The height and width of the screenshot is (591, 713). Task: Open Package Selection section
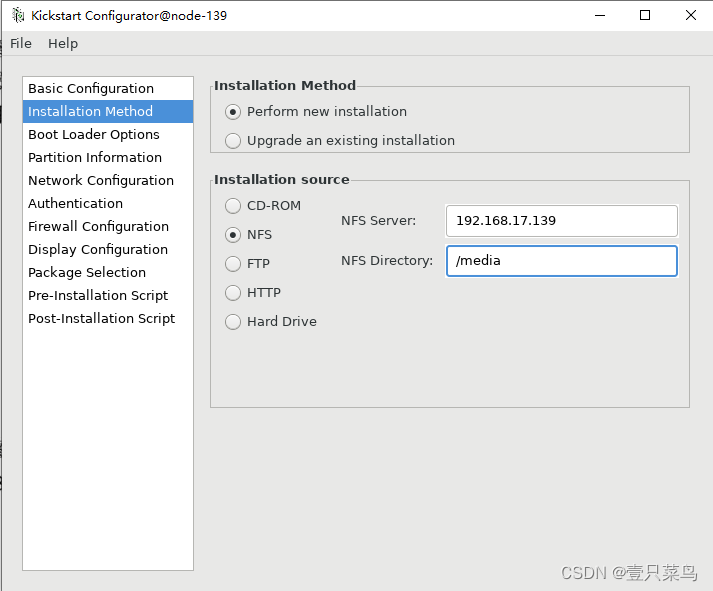(x=108, y=272)
